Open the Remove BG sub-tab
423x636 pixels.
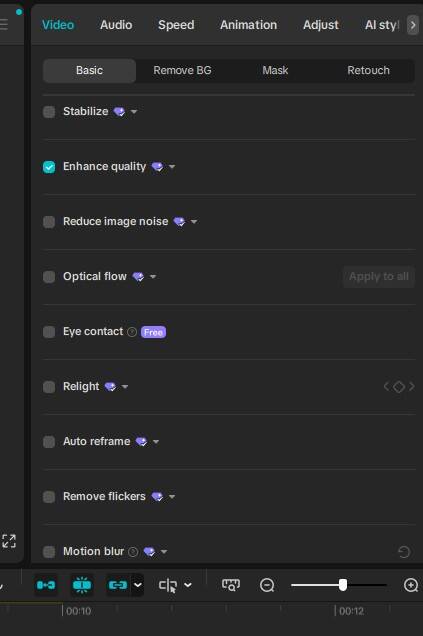click(x=182, y=71)
